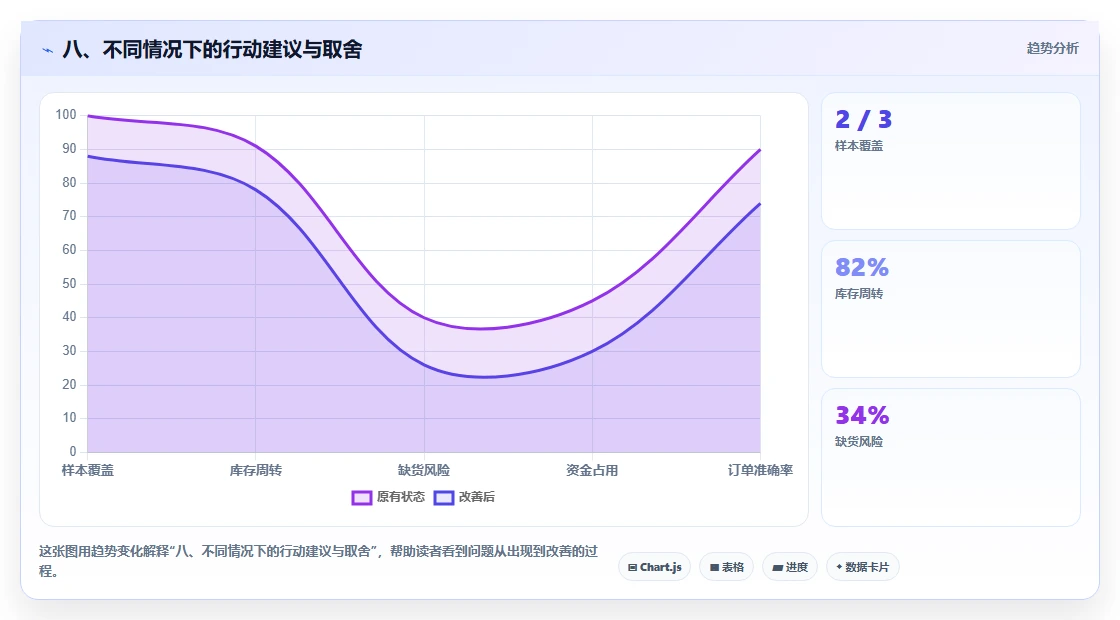
Task: Click the 趋势分析 label in header
Action: click(x=1052, y=48)
